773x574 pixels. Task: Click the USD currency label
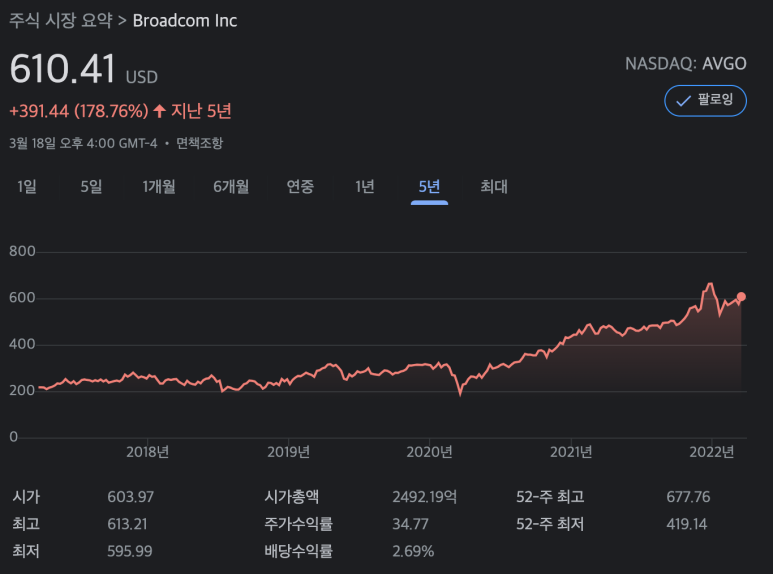pyautogui.click(x=141, y=77)
